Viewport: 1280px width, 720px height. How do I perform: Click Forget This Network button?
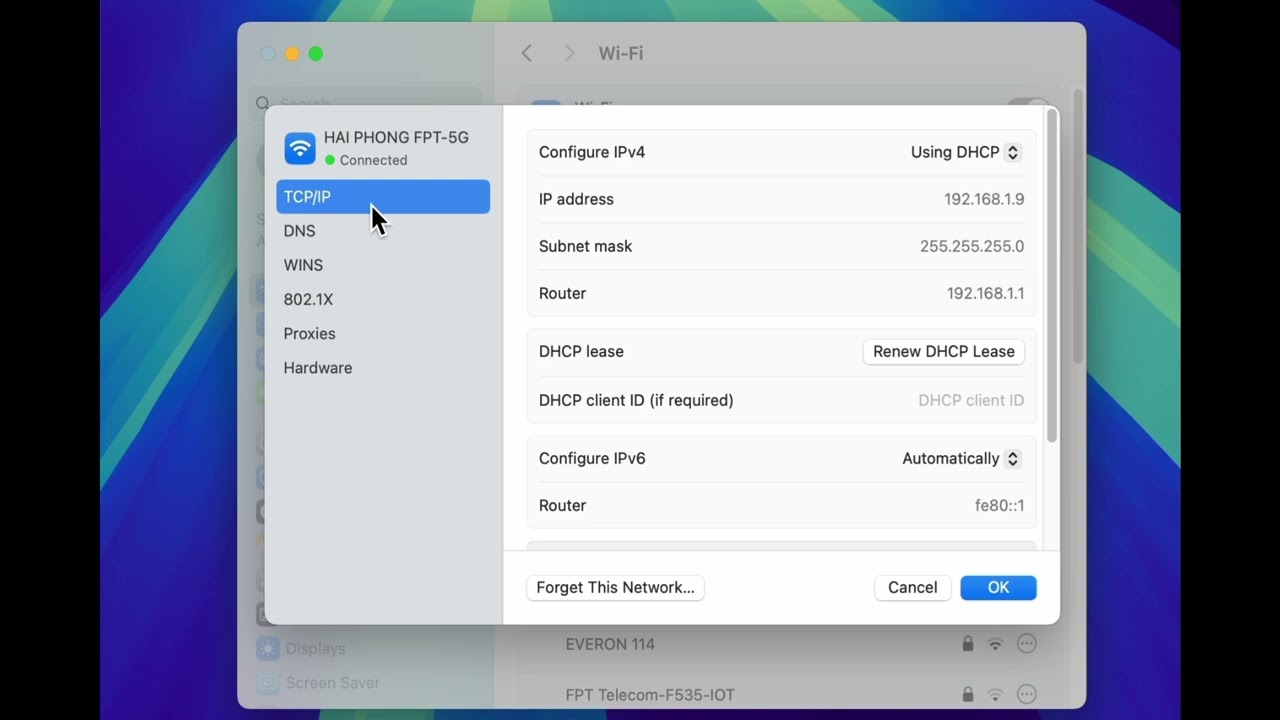(615, 587)
